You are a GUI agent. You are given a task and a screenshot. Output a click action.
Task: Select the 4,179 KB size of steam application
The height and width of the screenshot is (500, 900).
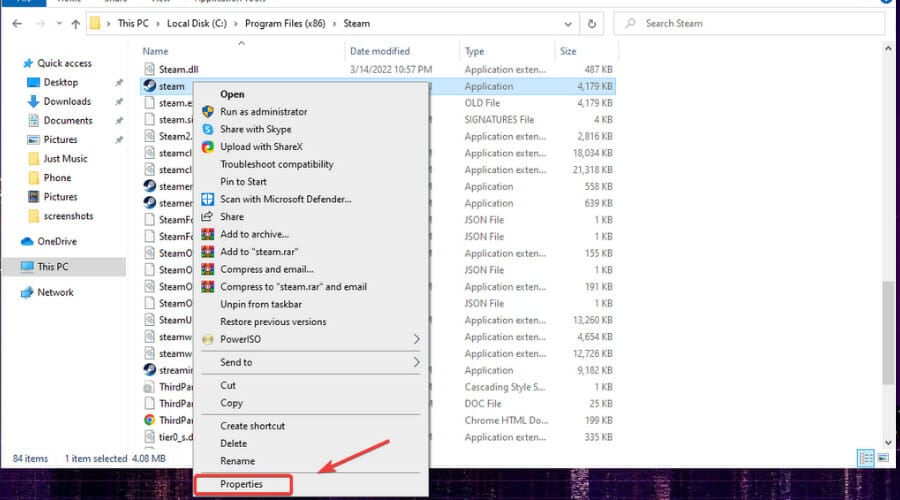595,86
